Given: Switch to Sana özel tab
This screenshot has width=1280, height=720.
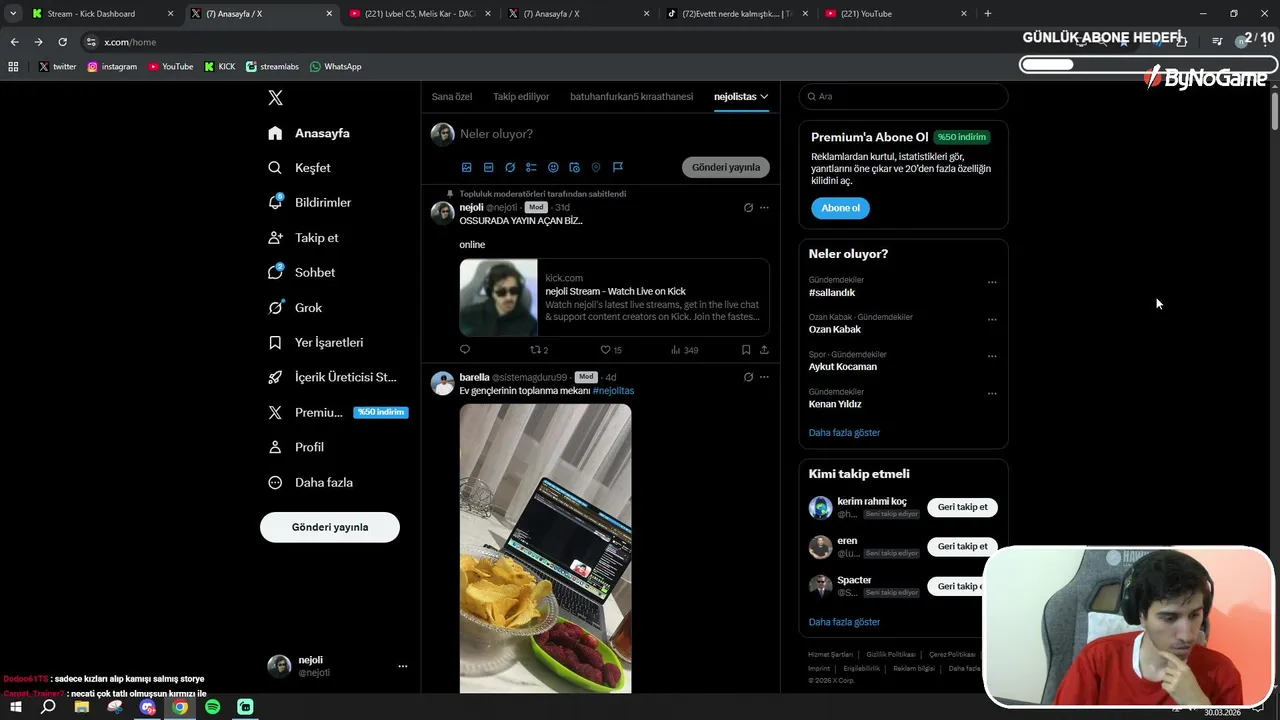Looking at the screenshot, I should pos(452,97).
